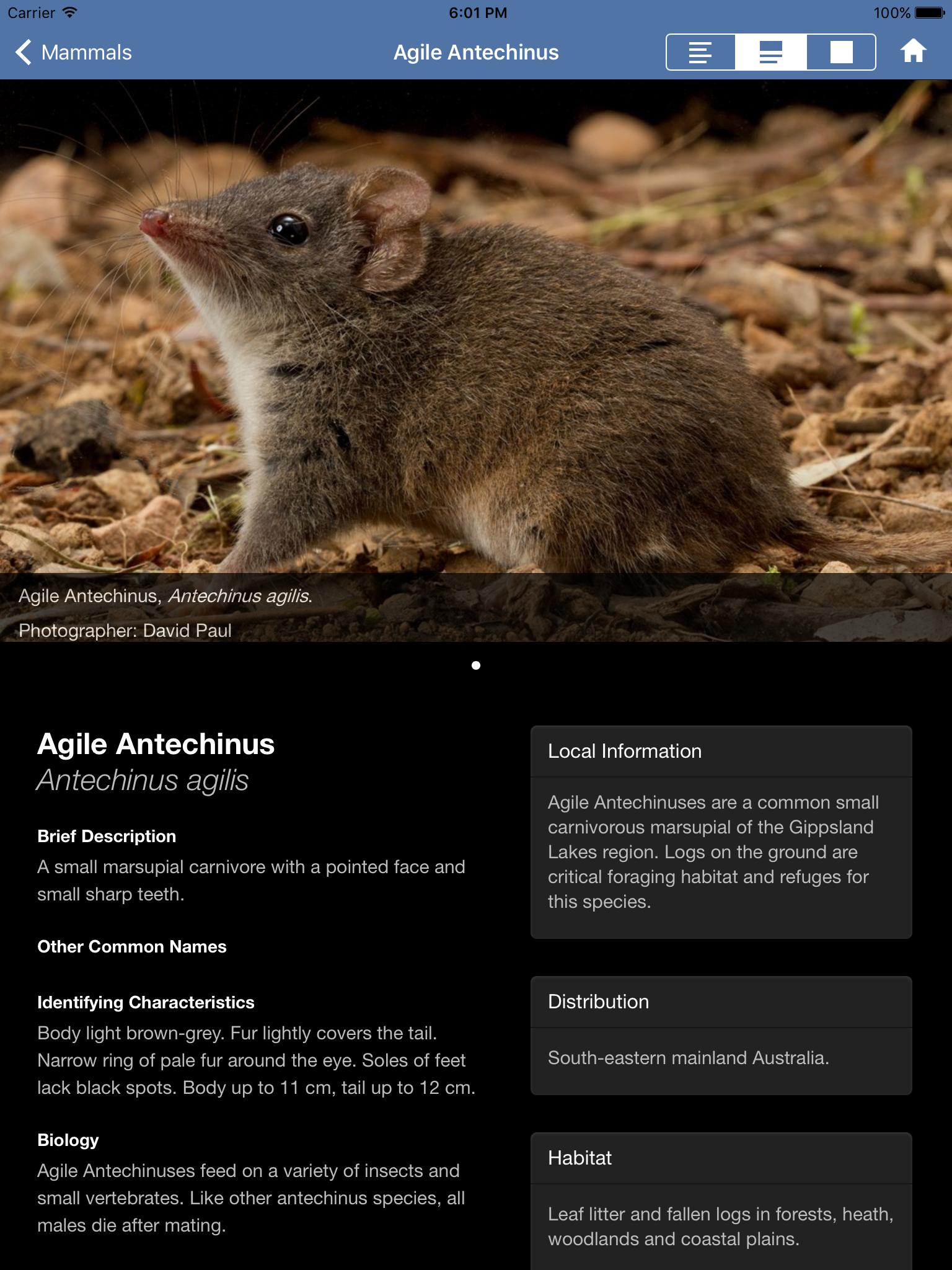952x1270 pixels.
Task: Tap the Identifying Characteristics heading
Action: tap(146, 1002)
